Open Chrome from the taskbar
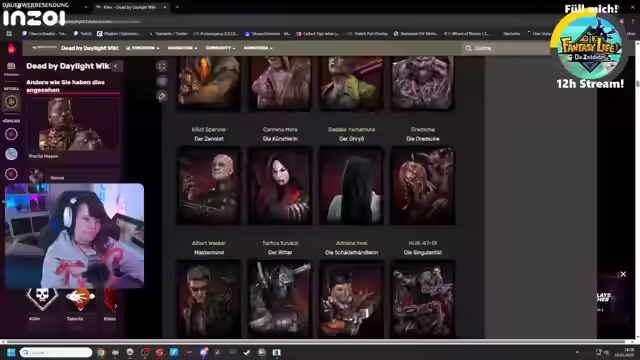This screenshot has width=640, height=360. pos(101,352)
